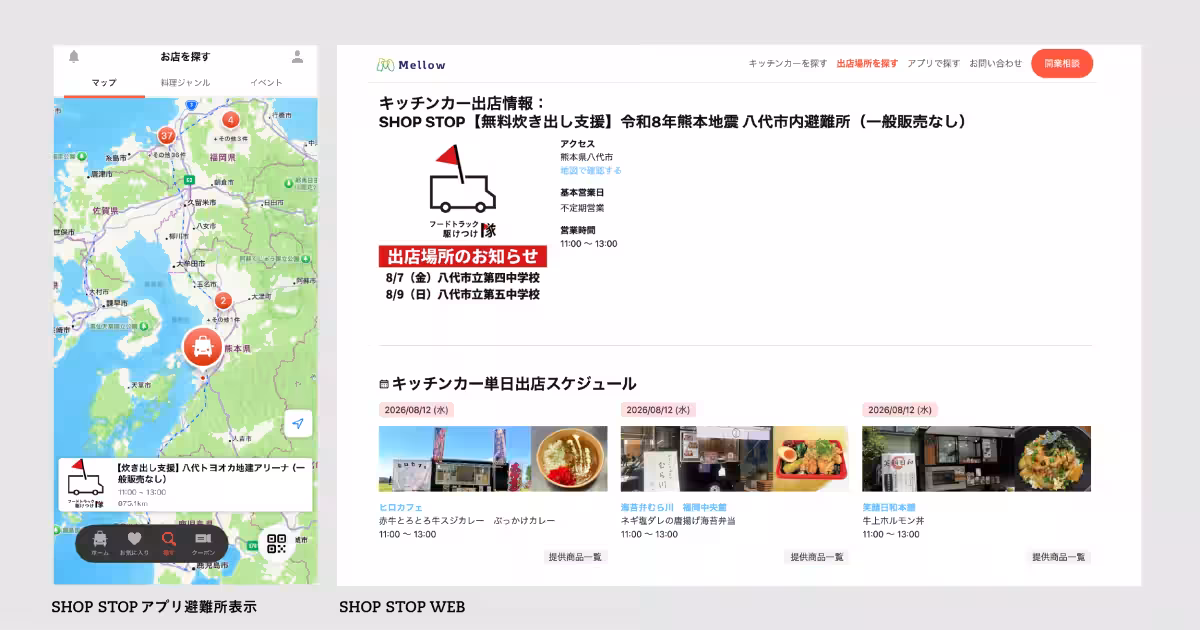Open 出店場所を探す menu item
Screen dimensions: 1200x630
click(867, 63)
